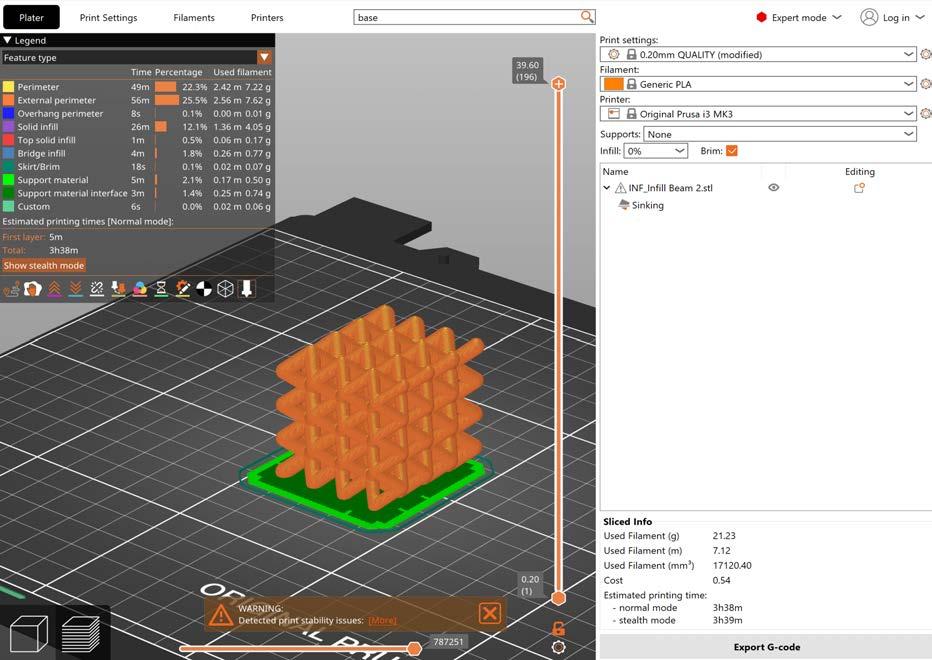Toggle Pause prints hourglass icon
The width and height of the screenshot is (932, 660).
[161, 290]
